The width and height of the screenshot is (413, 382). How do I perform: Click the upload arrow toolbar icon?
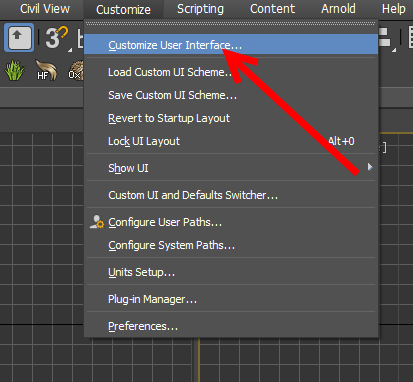point(19,37)
